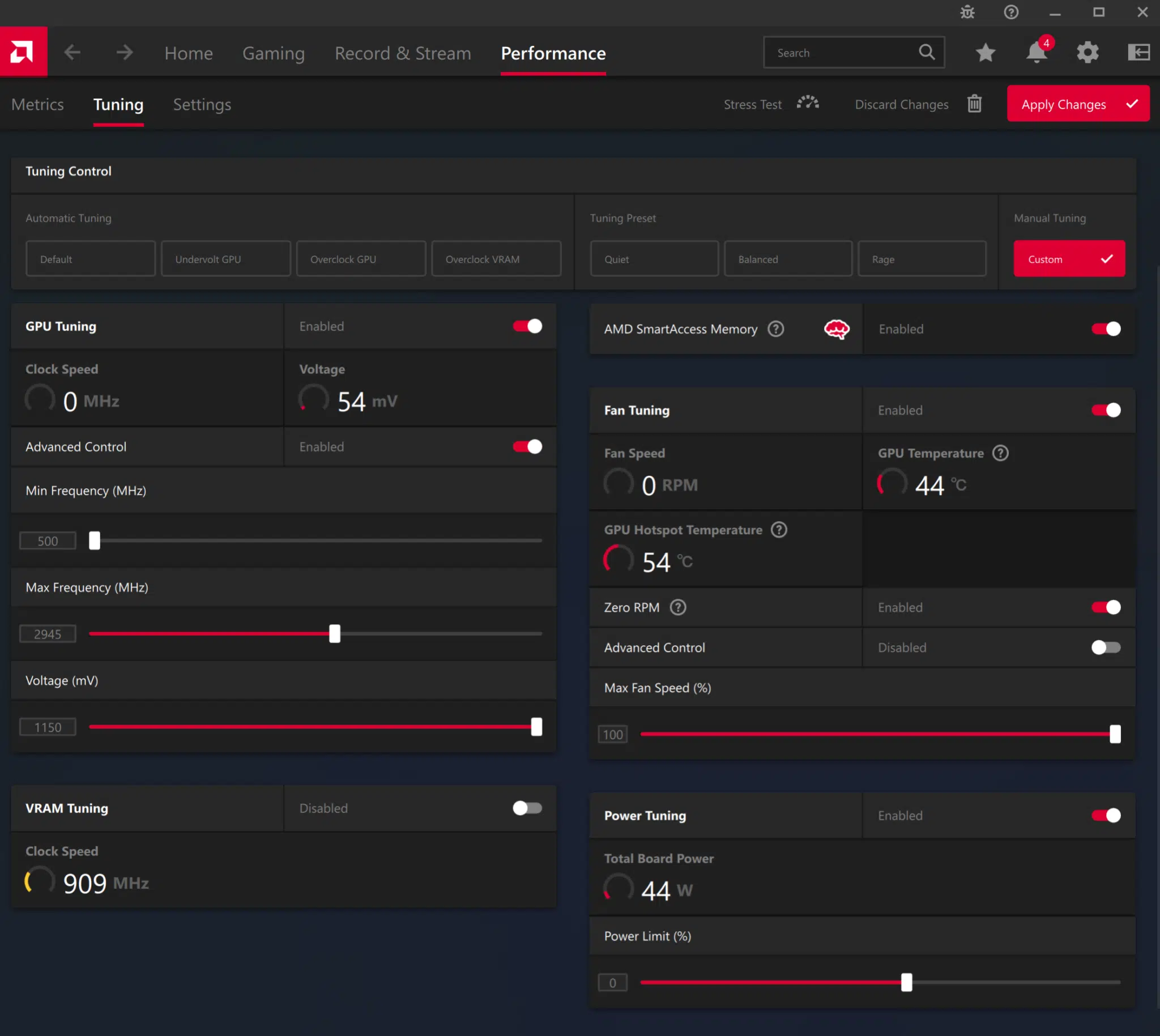Click the Max Frequency slider handle
1160x1036 pixels.
click(335, 634)
